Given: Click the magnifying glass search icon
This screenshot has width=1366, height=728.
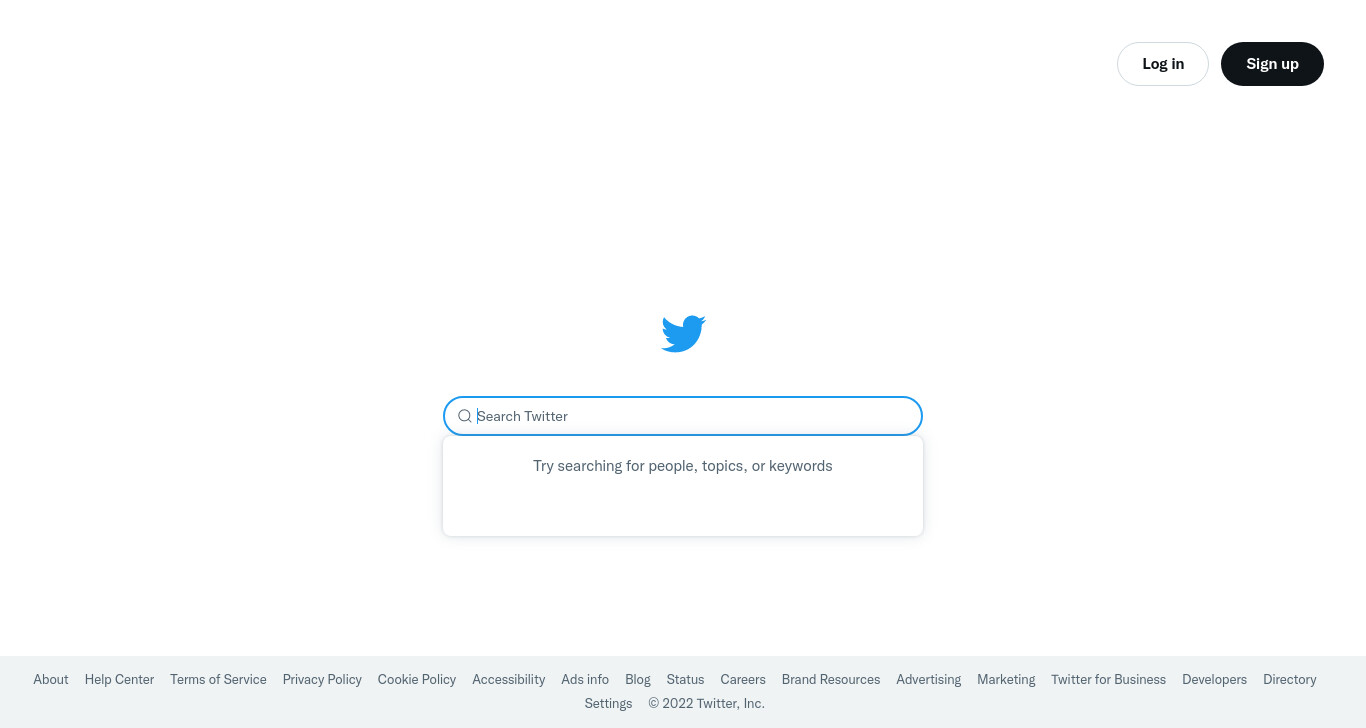Looking at the screenshot, I should [x=465, y=416].
